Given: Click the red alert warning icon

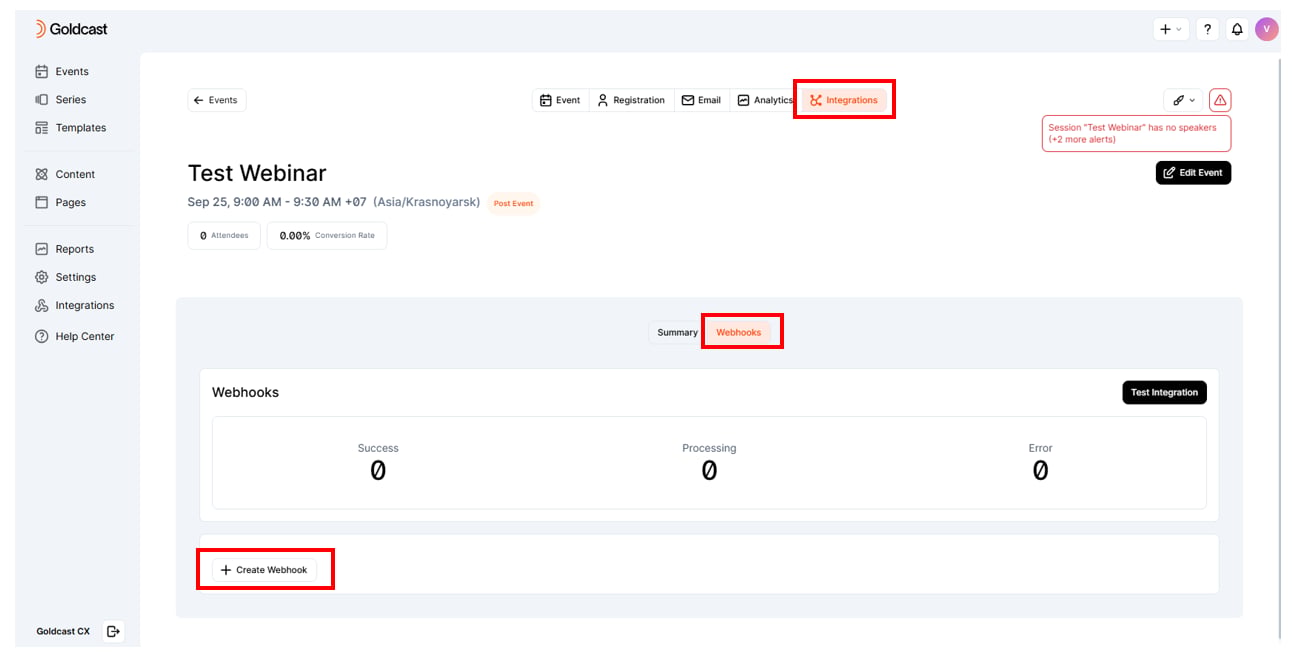Looking at the screenshot, I should click(x=1220, y=100).
